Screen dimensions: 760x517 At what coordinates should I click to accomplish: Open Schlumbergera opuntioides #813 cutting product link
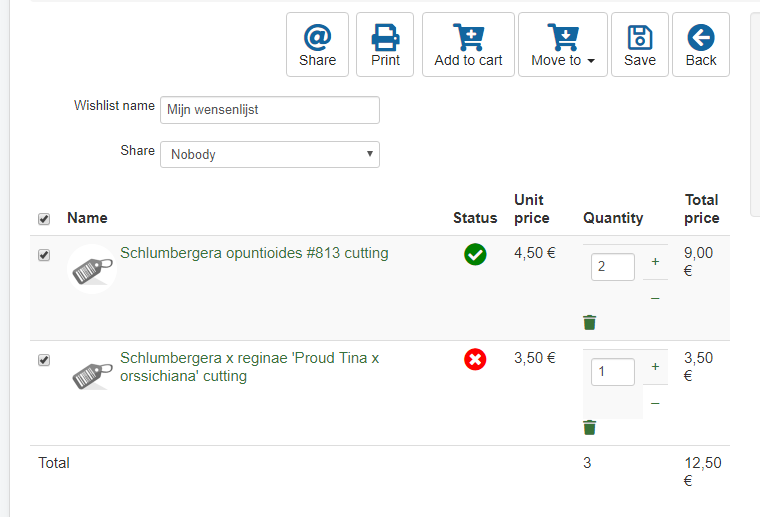(254, 253)
